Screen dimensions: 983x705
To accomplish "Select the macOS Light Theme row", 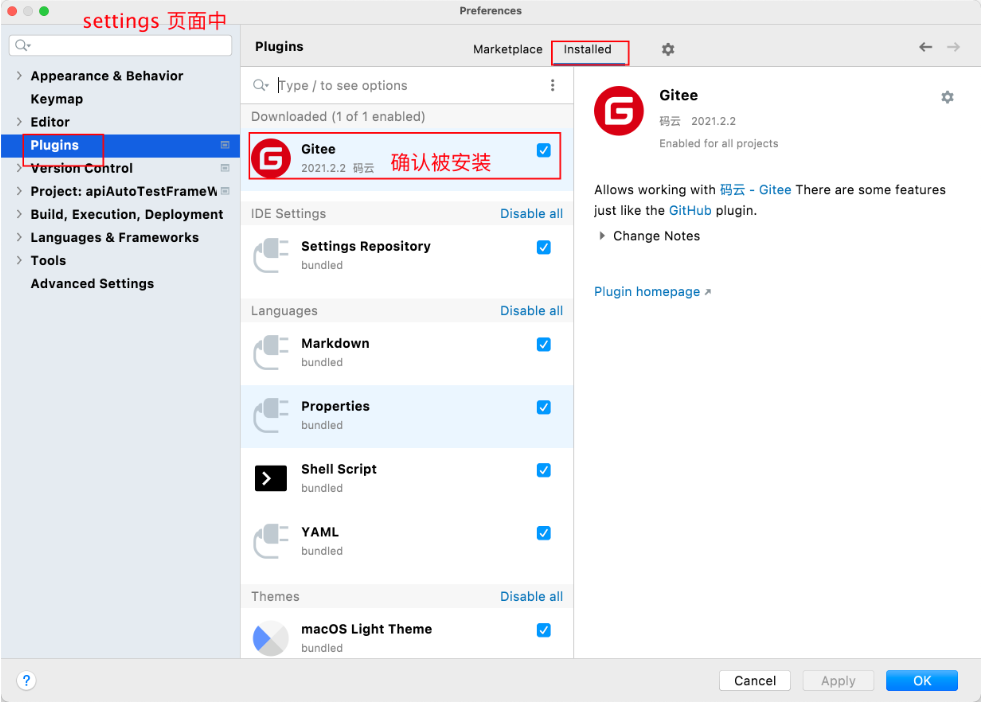I will (407, 634).
